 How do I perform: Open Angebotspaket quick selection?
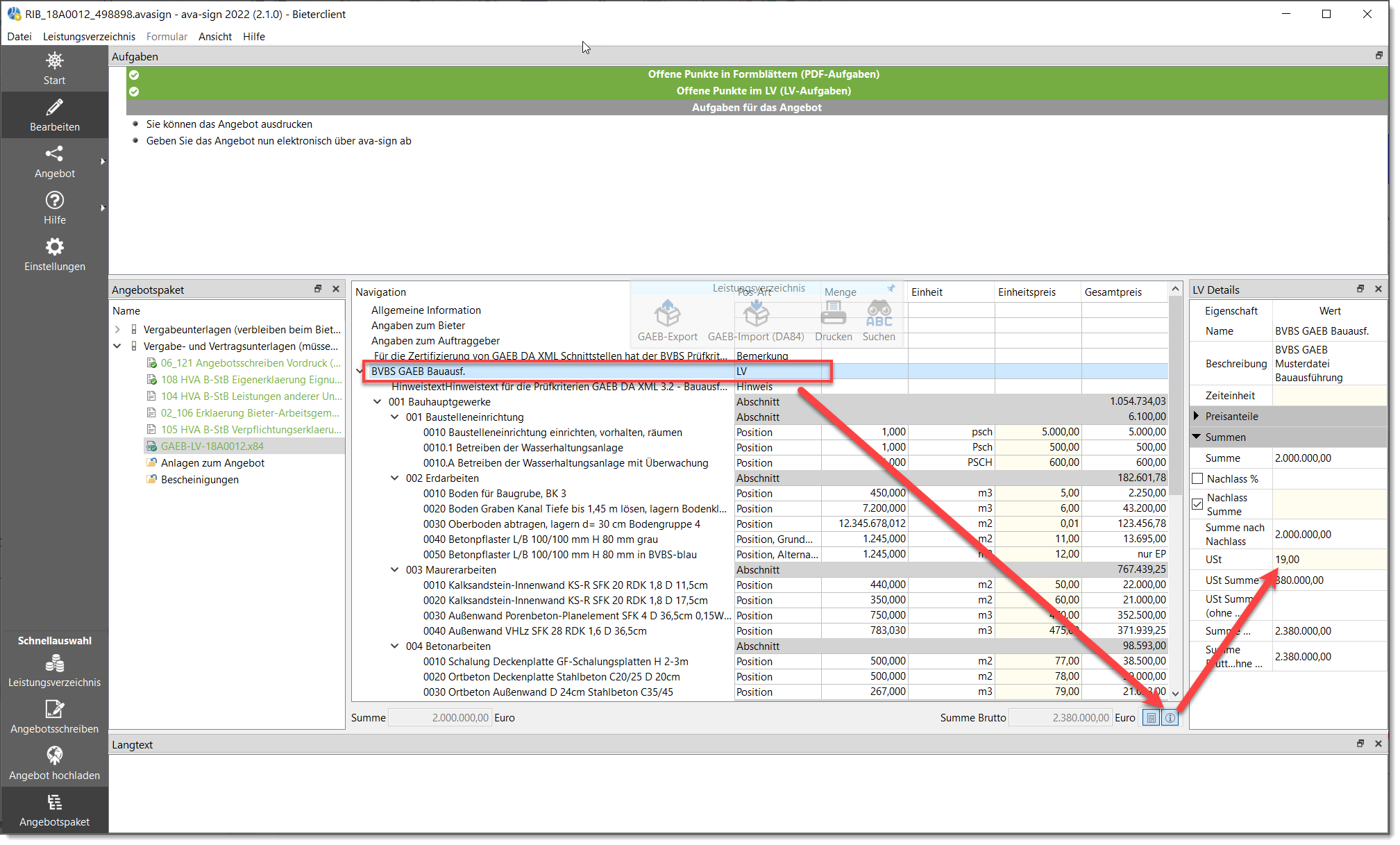coord(54,810)
